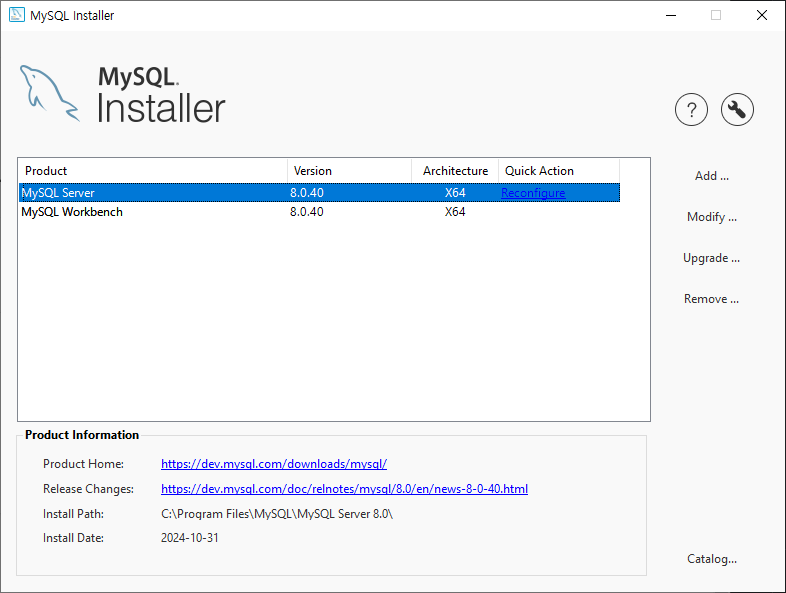Sort by the Product column header

pyautogui.click(x=153, y=171)
